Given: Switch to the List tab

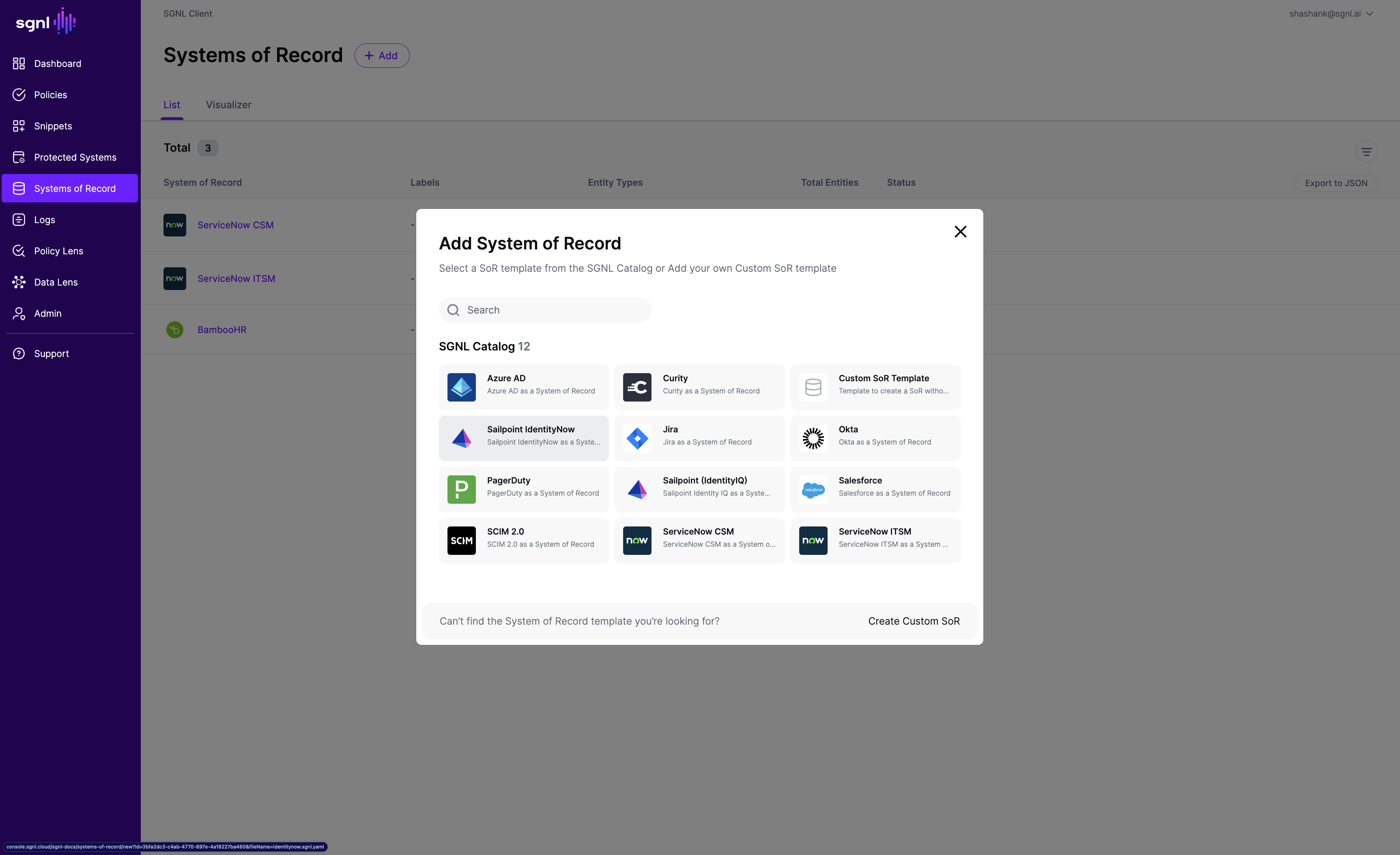Looking at the screenshot, I should click(x=172, y=105).
